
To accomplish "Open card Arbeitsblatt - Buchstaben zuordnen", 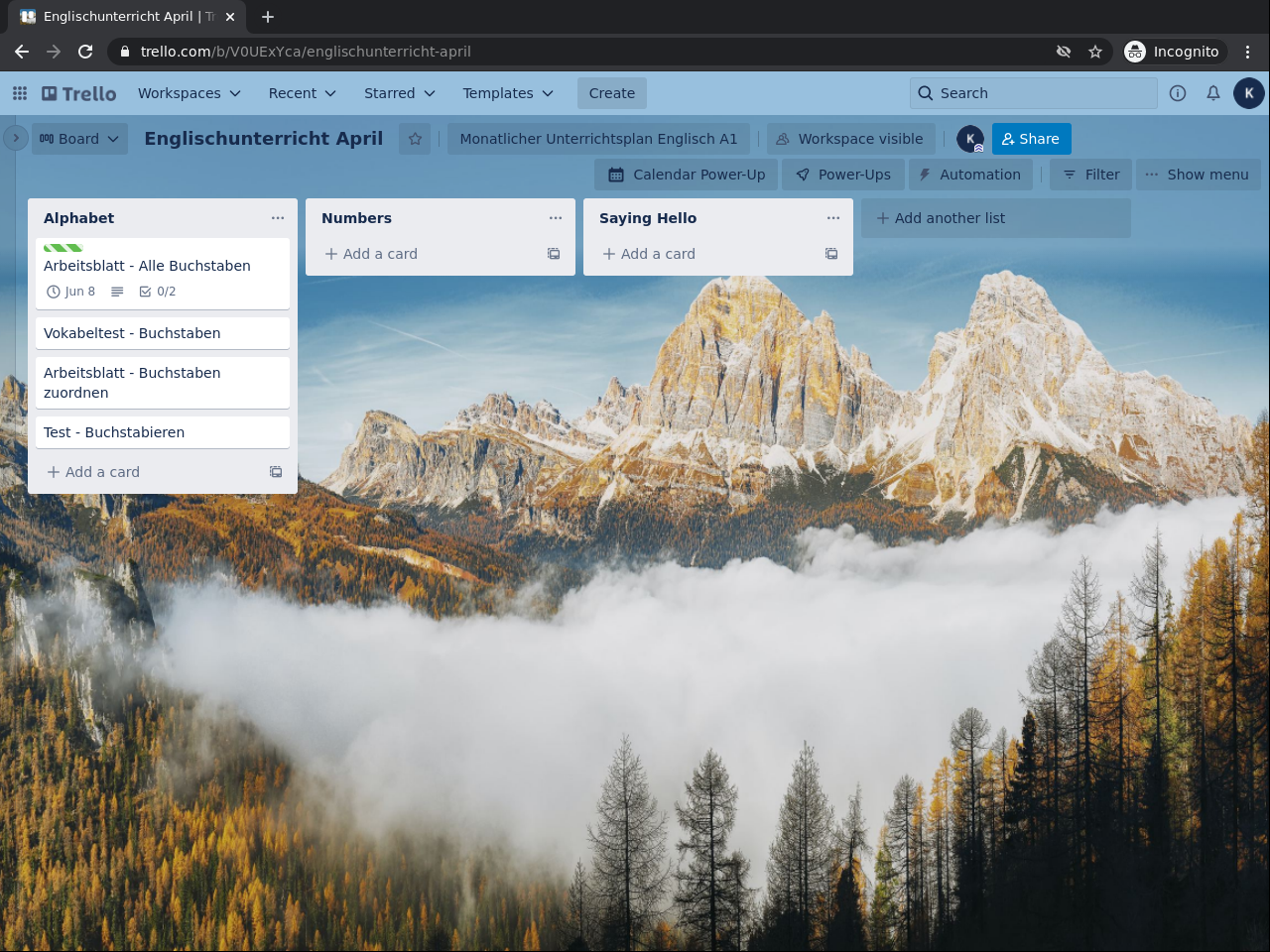I will [163, 383].
